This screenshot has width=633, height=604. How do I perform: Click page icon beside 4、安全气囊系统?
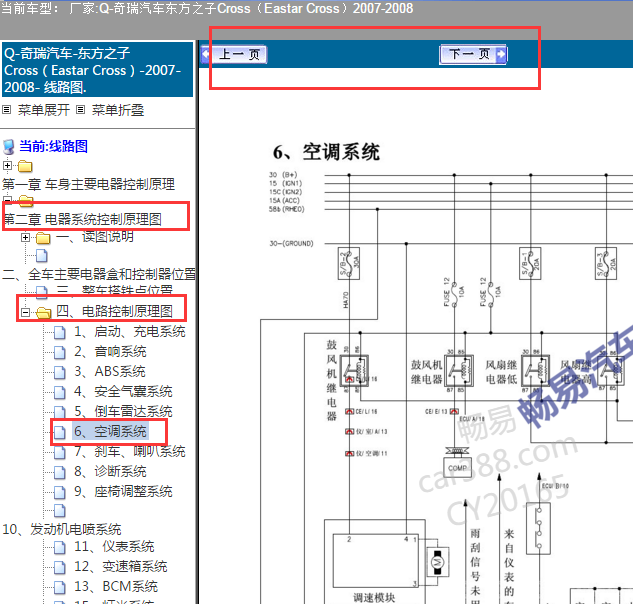[59, 392]
